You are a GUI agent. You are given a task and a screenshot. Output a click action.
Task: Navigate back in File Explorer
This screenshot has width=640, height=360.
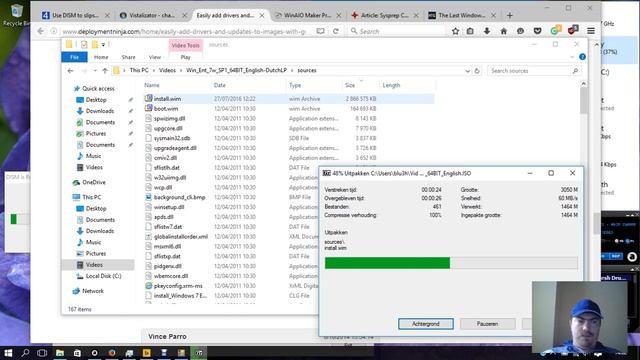[71, 71]
